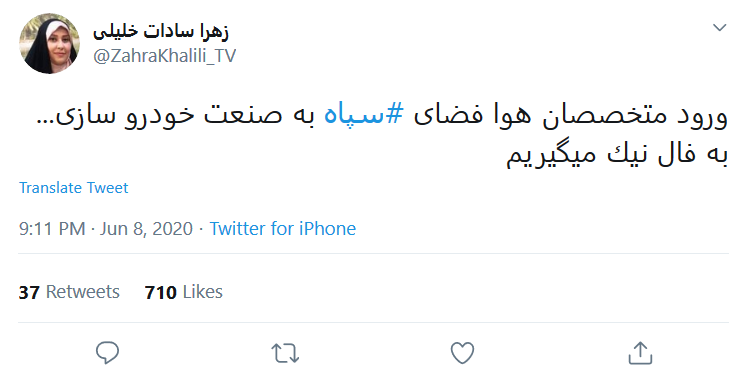Share the tweet via the upload arrow icon
This screenshot has height=383, width=748.
click(x=640, y=353)
